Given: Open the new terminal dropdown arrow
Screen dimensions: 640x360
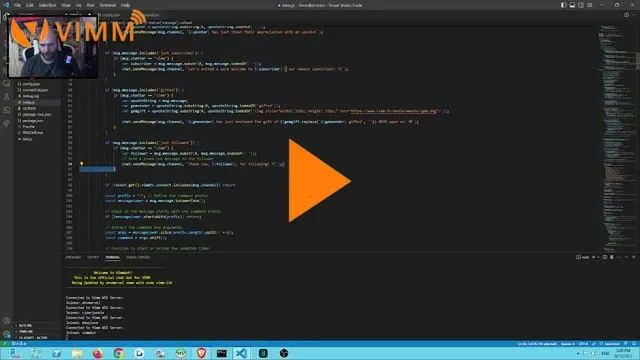Looking at the screenshot, I should (x=598, y=257).
